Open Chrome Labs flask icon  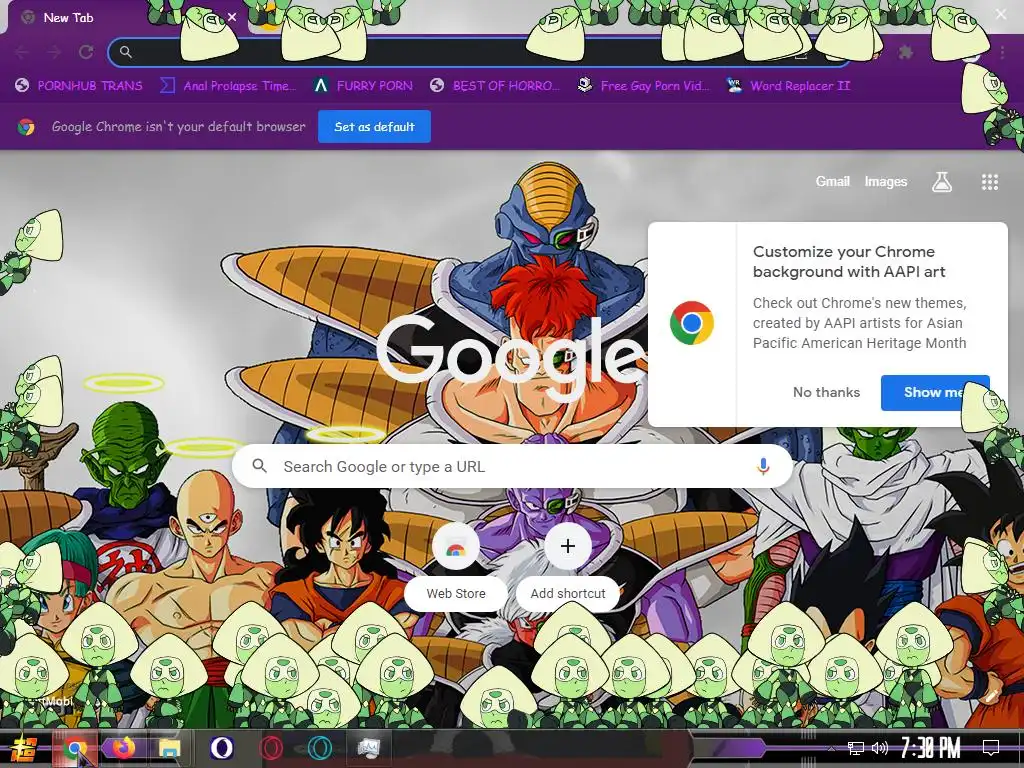[941, 182]
